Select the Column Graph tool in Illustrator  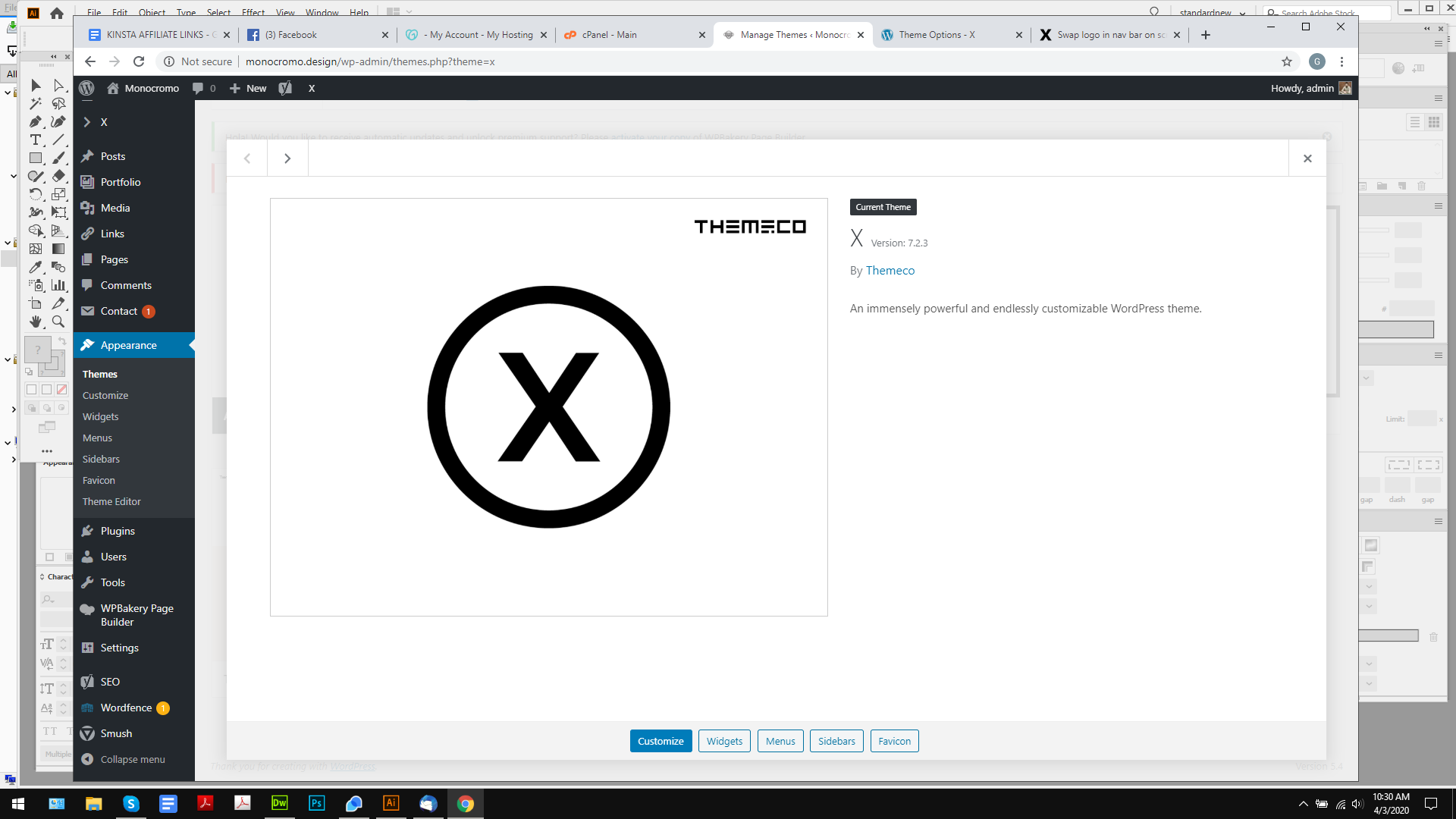coord(58,285)
